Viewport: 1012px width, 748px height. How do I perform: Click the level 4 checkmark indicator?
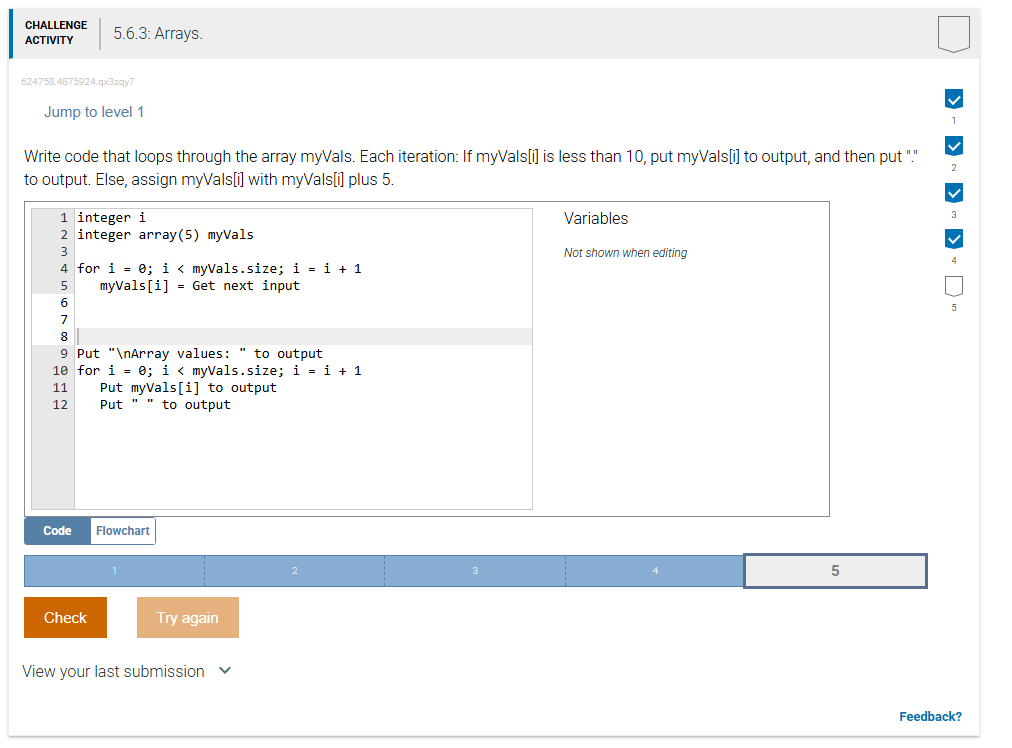(x=953, y=239)
